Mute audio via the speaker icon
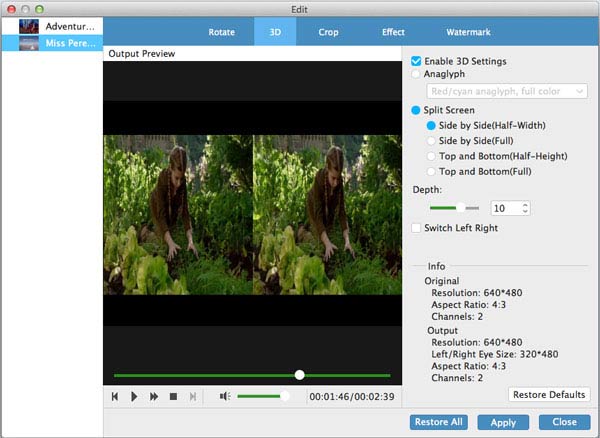 (225, 396)
